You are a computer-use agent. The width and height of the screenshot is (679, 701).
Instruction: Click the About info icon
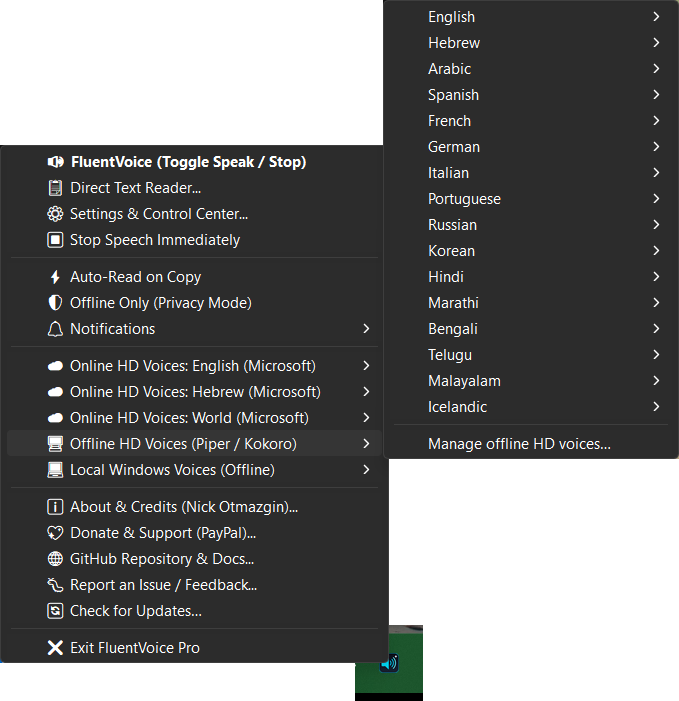55,507
